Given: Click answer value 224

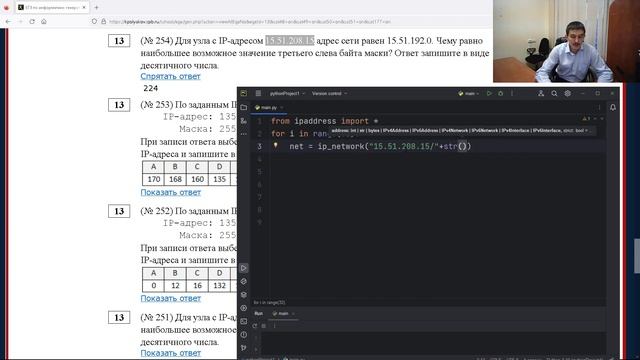Looking at the screenshot, I should click(151, 88).
